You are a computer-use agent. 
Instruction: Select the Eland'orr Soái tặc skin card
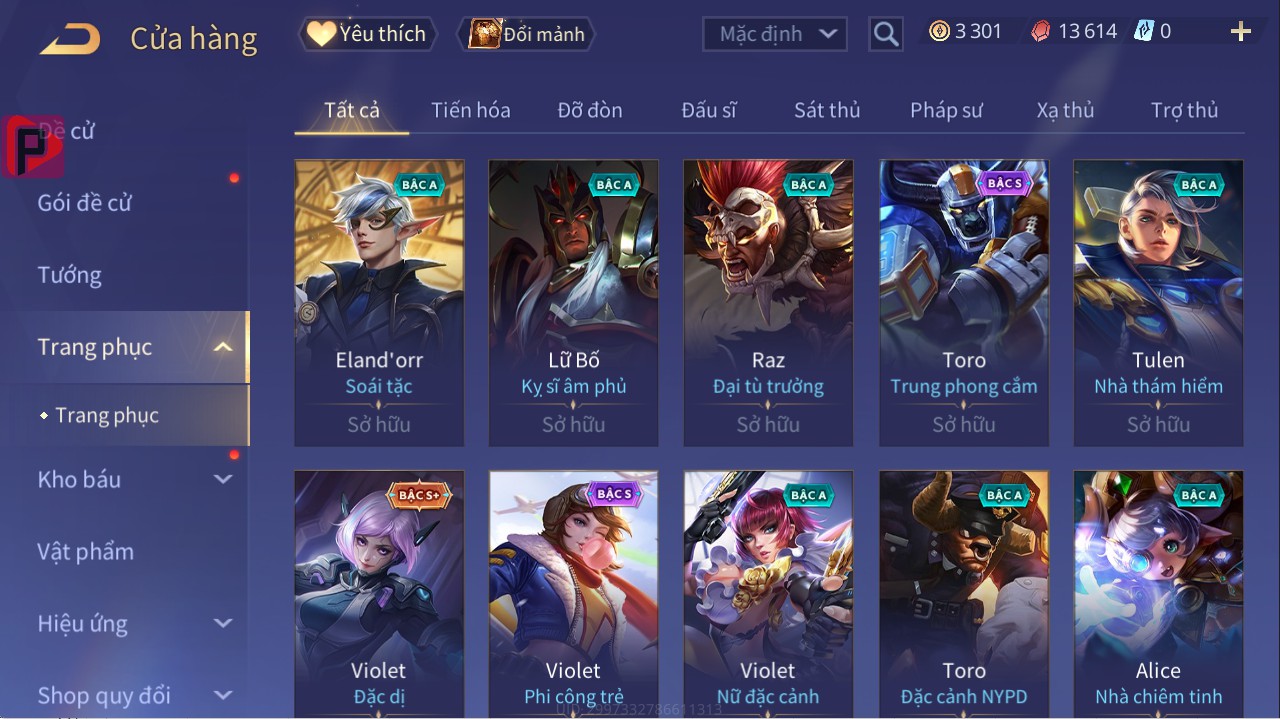[x=379, y=303]
